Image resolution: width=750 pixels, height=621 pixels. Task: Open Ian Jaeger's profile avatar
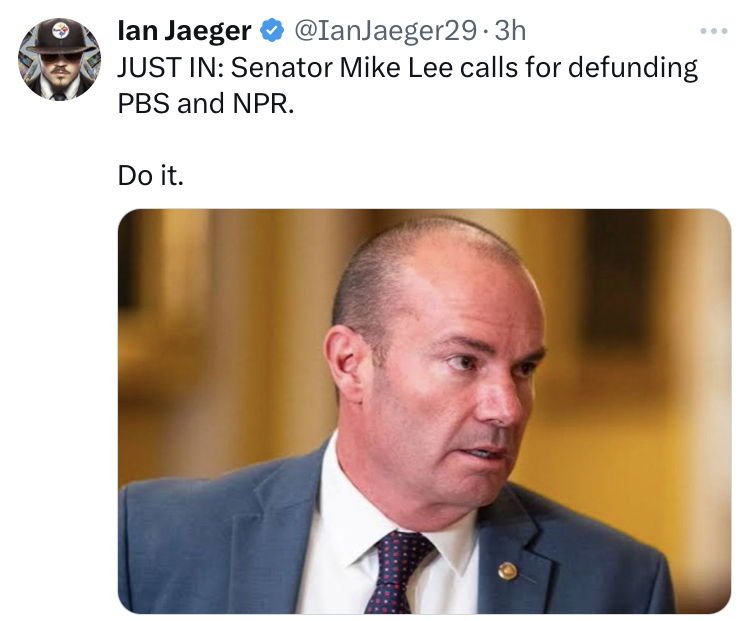[59, 59]
